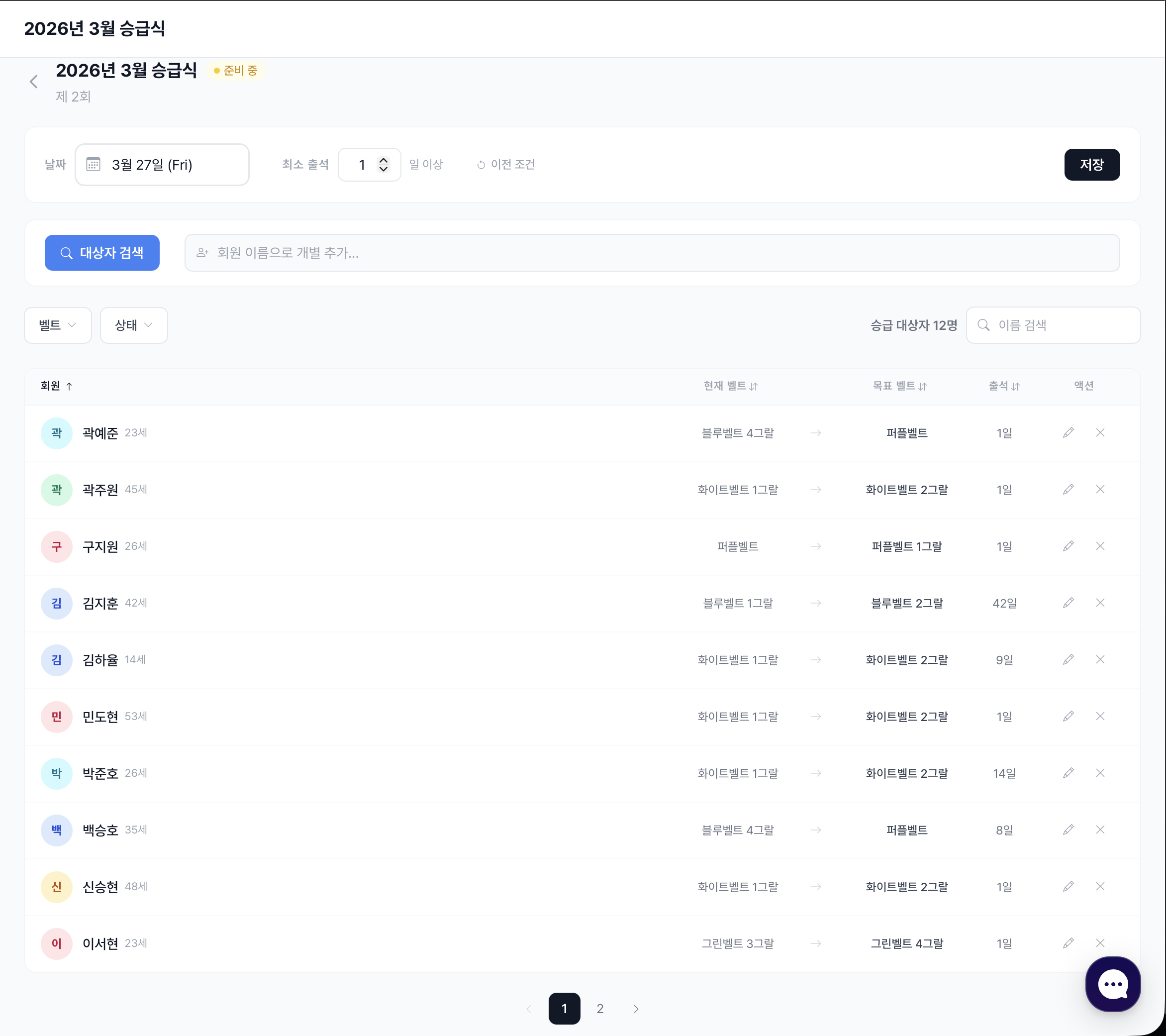Open the chat support bubble
1166x1036 pixels.
1112,984
